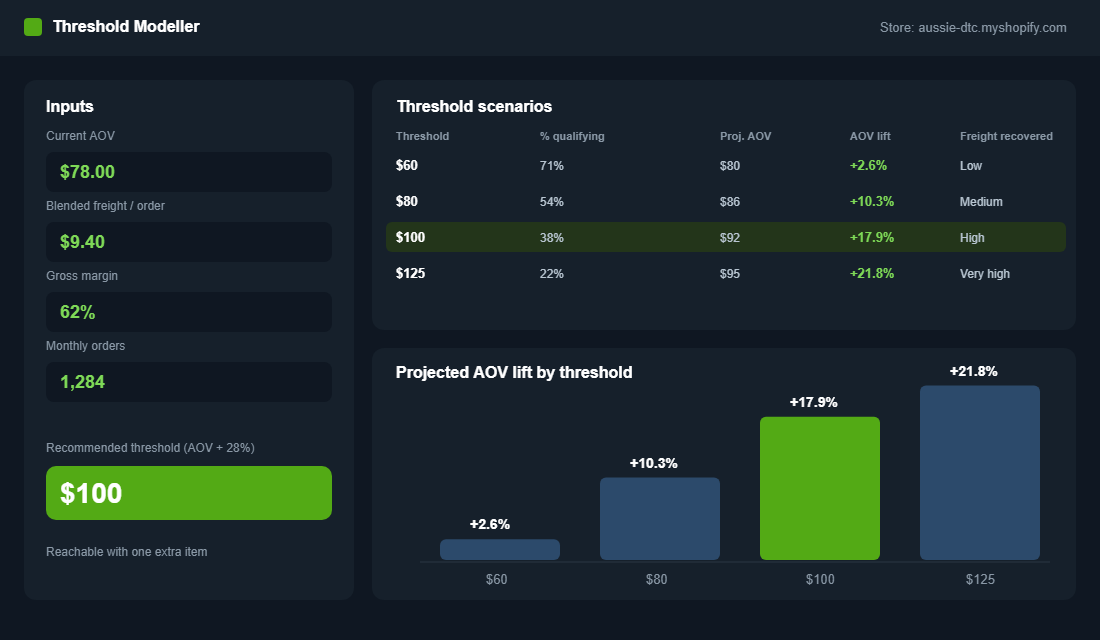Click the +10.3% lift in the table

tap(872, 201)
